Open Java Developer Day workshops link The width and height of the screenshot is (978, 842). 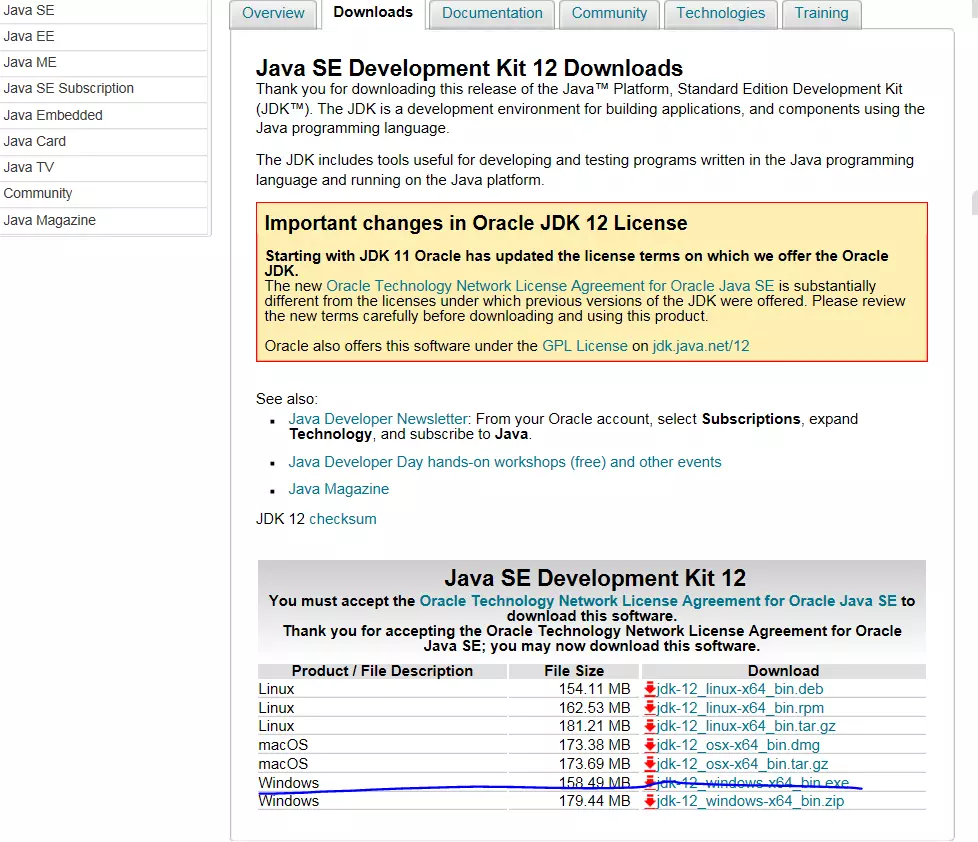point(505,462)
